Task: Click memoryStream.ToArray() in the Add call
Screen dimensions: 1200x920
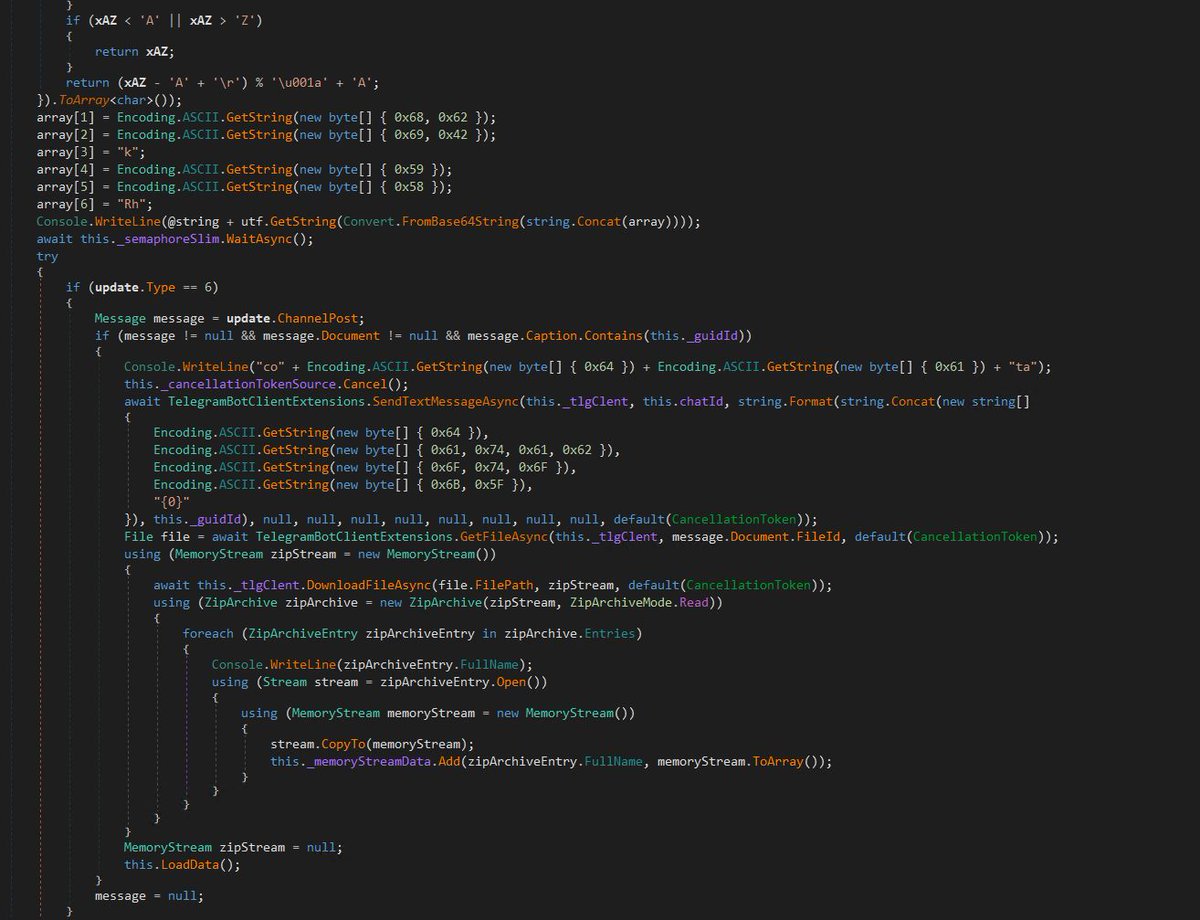Action: [739, 762]
